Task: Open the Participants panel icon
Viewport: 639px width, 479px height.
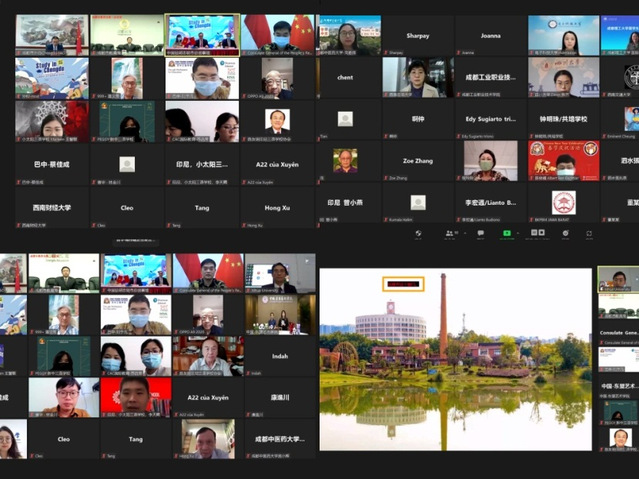Action: pyautogui.click(x=447, y=232)
